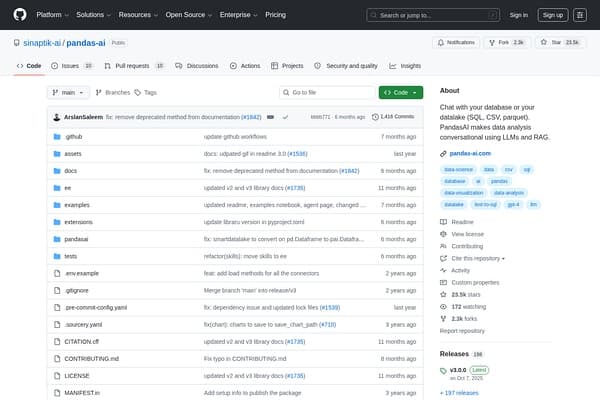Open the 1,416 Commits history
The image size is (600, 400).
point(393,117)
